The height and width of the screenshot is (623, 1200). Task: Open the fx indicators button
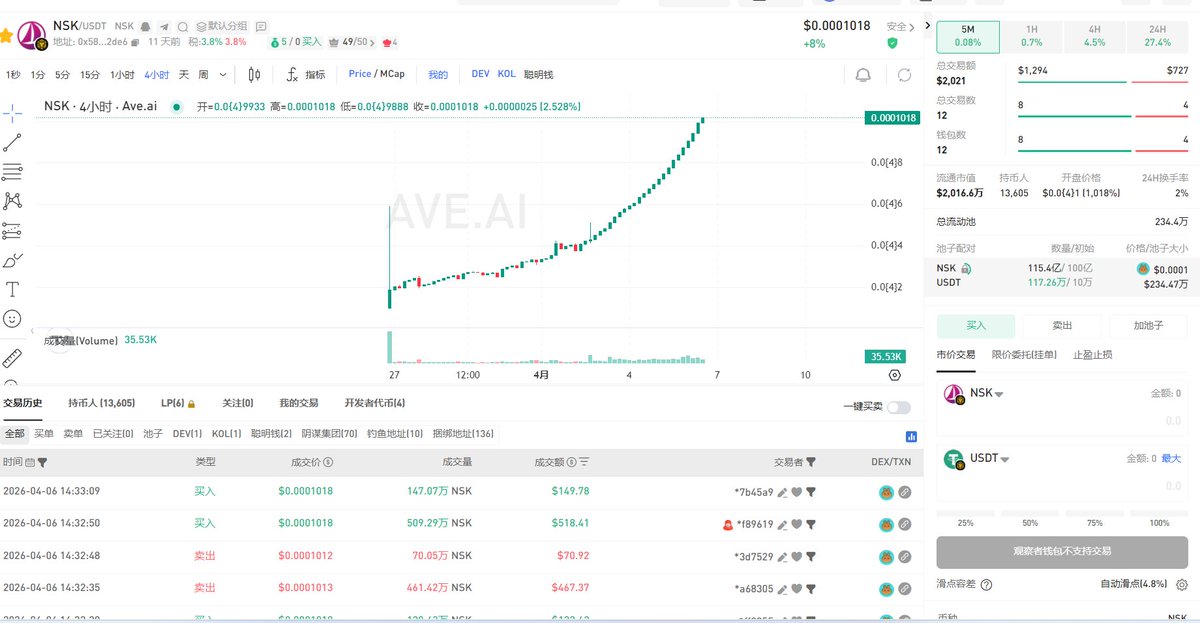(x=306, y=74)
